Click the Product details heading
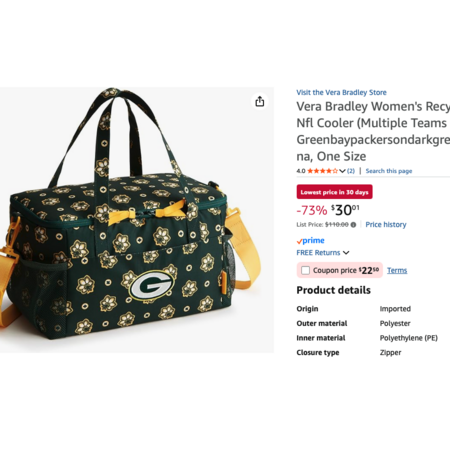 coord(333,290)
